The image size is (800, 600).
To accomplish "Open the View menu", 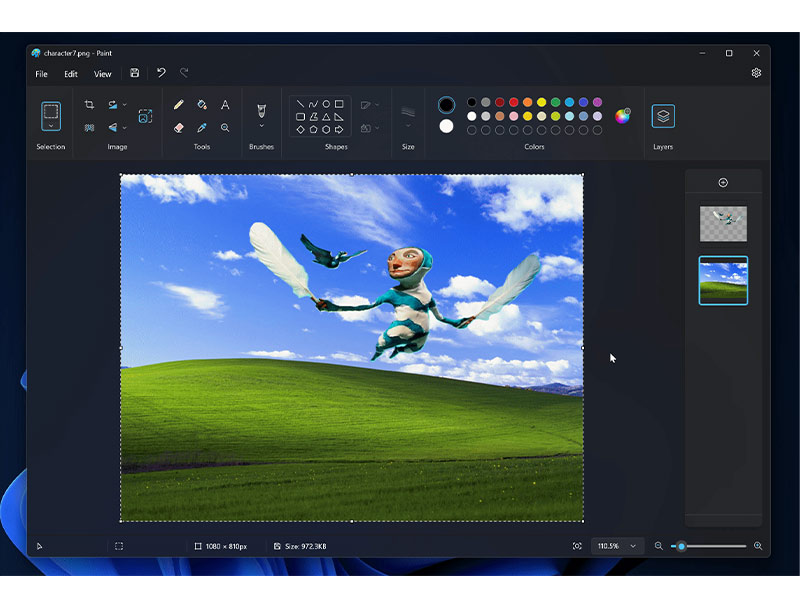I will pos(103,74).
